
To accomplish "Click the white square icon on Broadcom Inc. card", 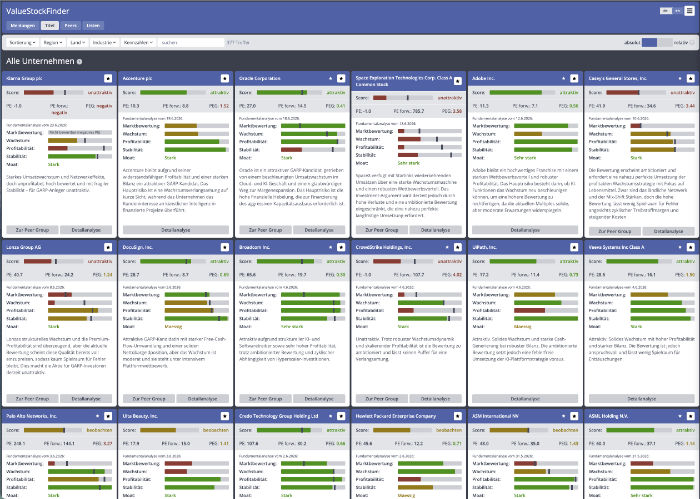I will [x=341, y=247].
